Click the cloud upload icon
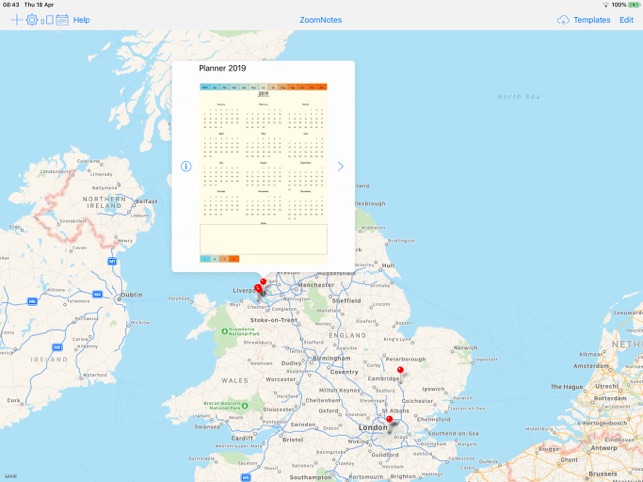 coord(563,20)
